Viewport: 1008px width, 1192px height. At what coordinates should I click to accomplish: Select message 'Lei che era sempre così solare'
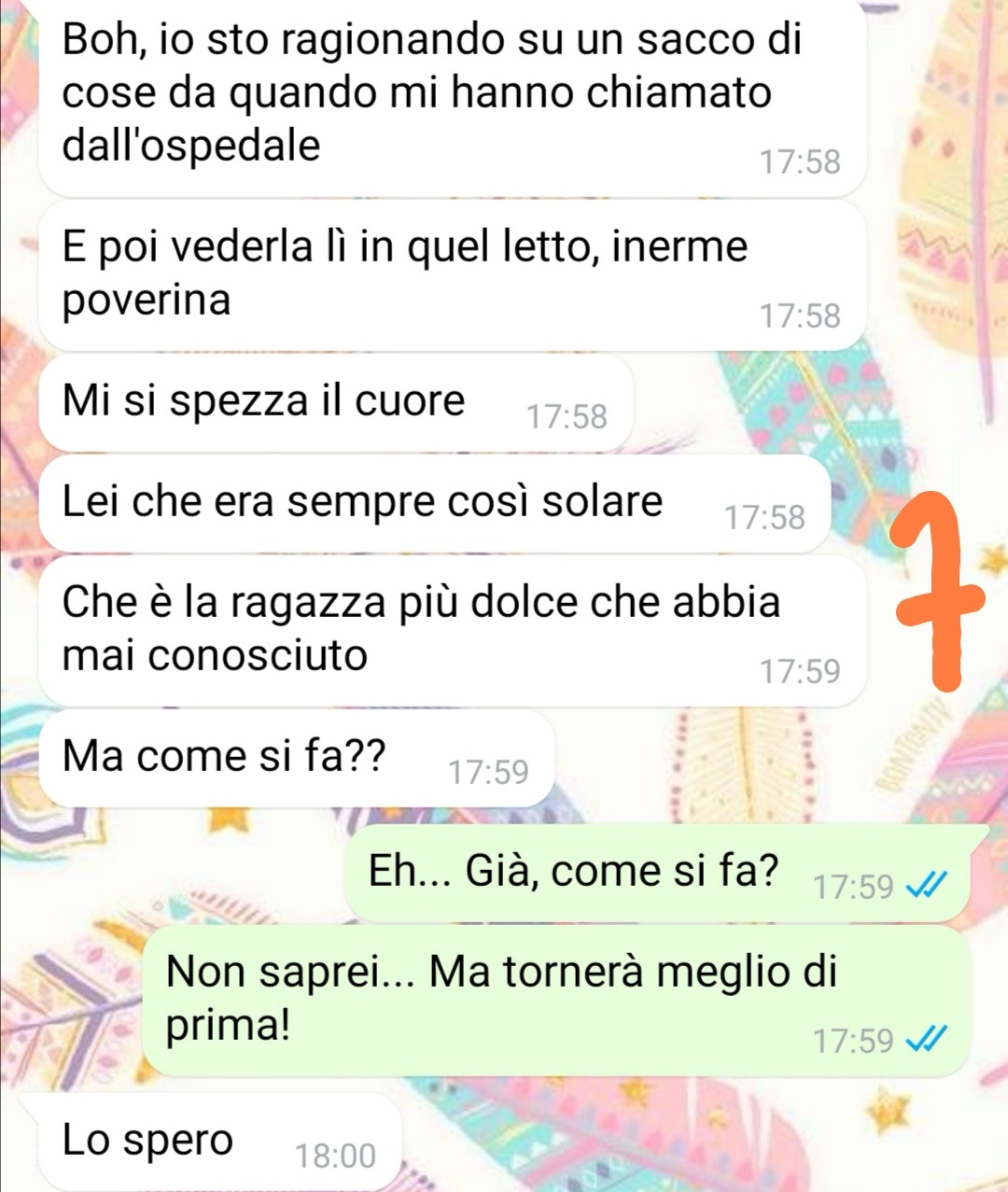pos(435,504)
